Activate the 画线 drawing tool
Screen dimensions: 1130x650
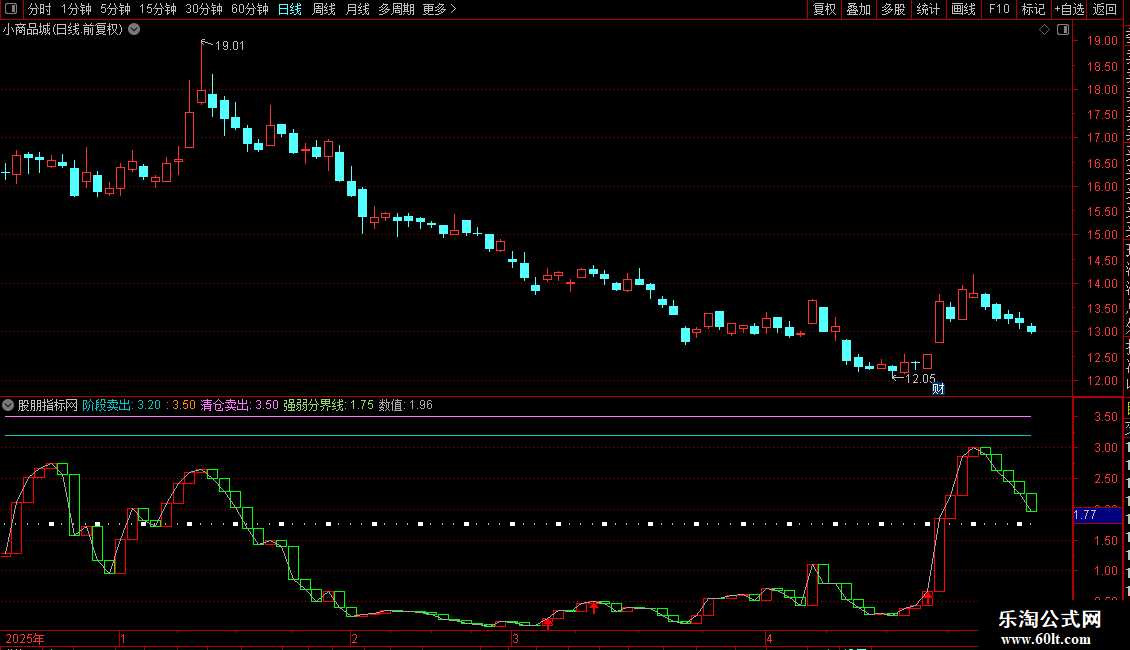point(963,9)
